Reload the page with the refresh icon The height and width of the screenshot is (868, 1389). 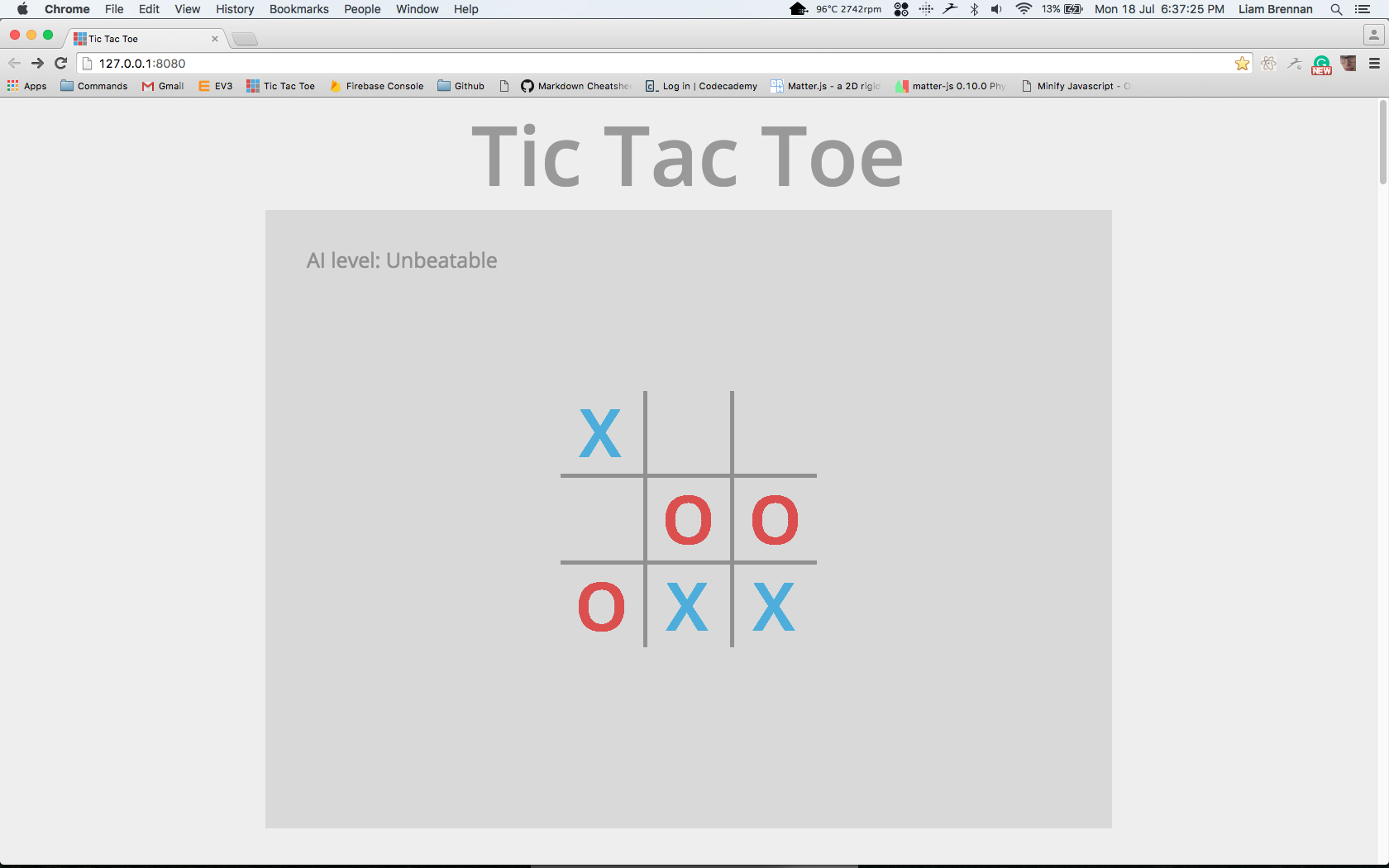point(60,63)
